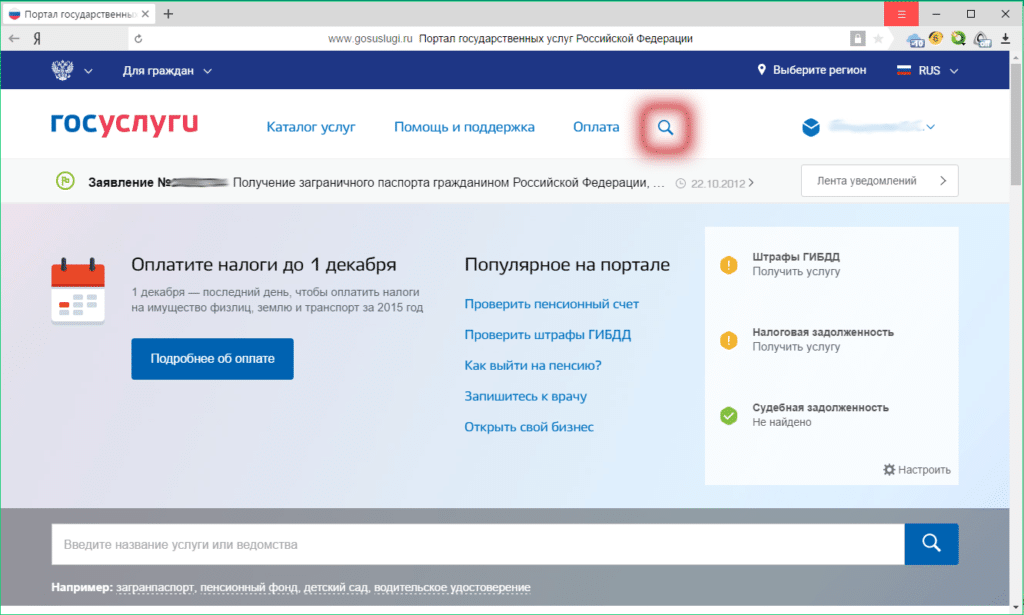Click the magnifier search icon beside Оплата
Viewport: 1024px width, 615px height.
[x=665, y=127]
